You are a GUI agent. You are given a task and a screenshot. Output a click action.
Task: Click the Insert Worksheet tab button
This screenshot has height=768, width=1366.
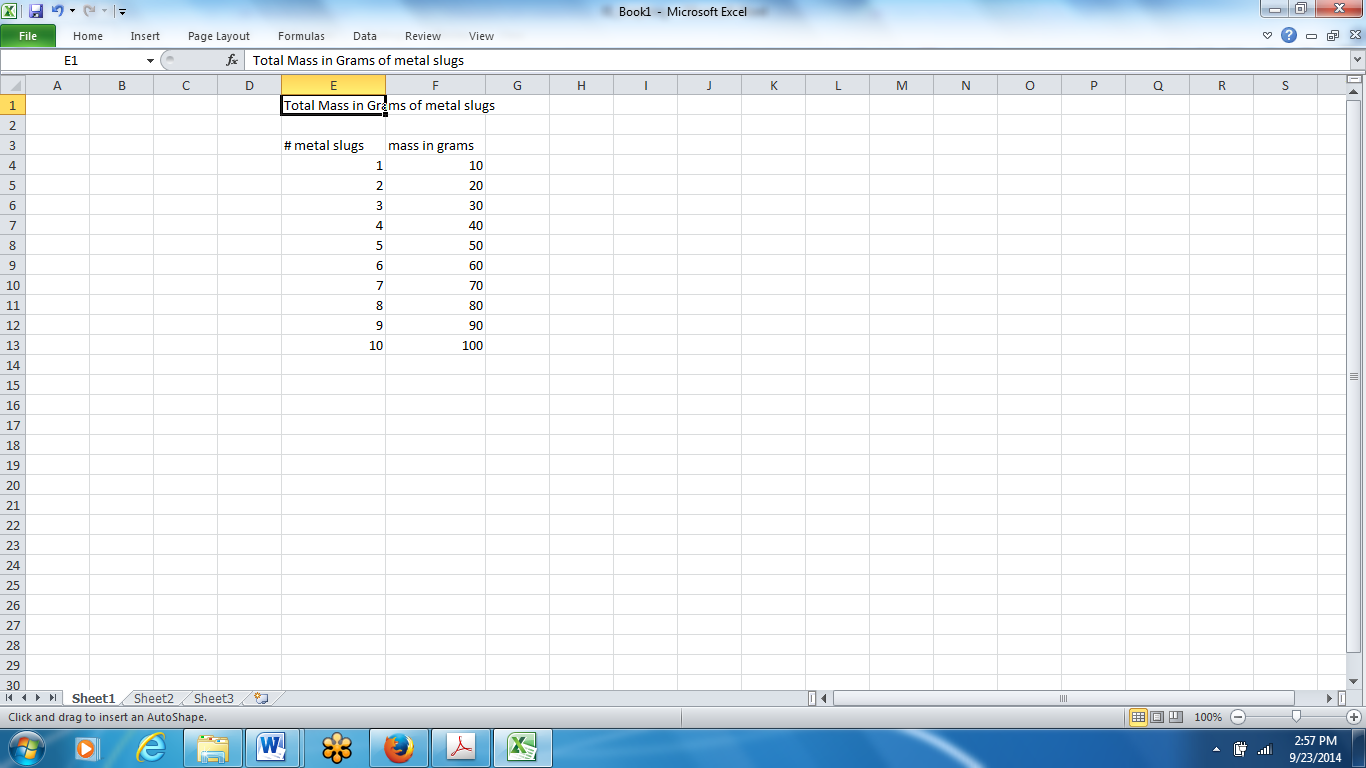(x=259, y=698)
